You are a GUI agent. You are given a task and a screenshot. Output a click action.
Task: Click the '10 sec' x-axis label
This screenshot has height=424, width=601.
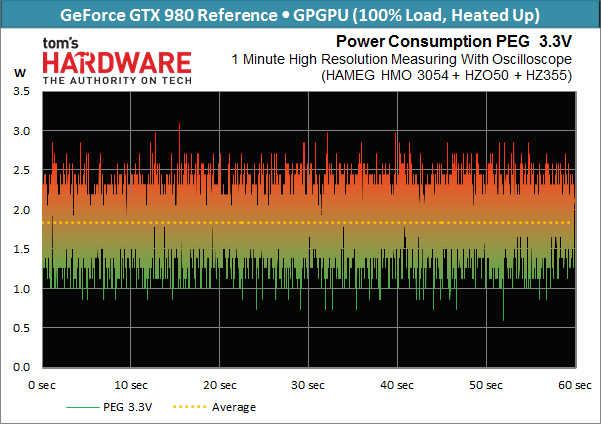131,385
